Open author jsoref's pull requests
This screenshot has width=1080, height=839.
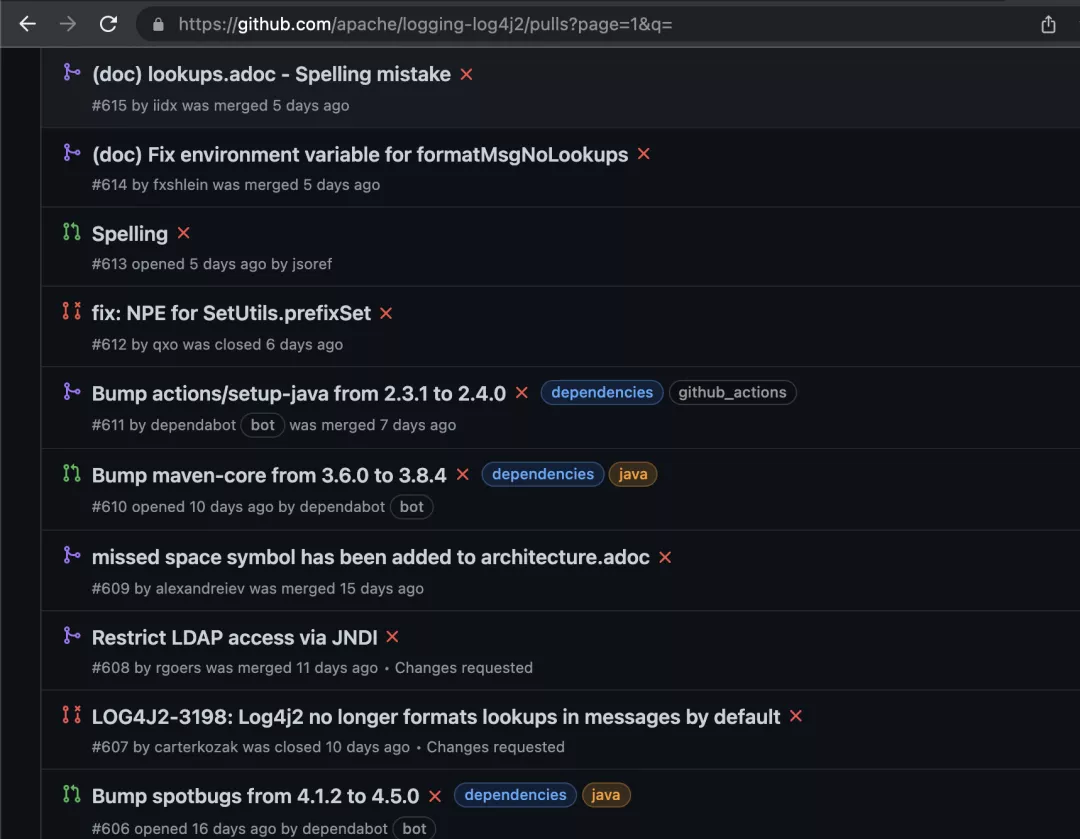tap(312, 264)
